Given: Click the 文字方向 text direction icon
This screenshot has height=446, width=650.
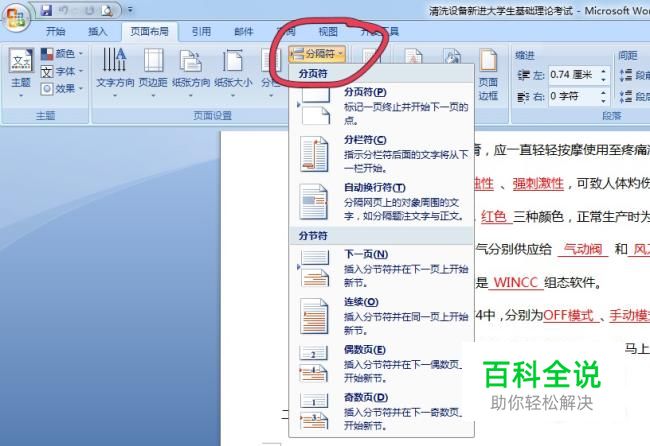Looking at the screenshot, I should (115, 60).
